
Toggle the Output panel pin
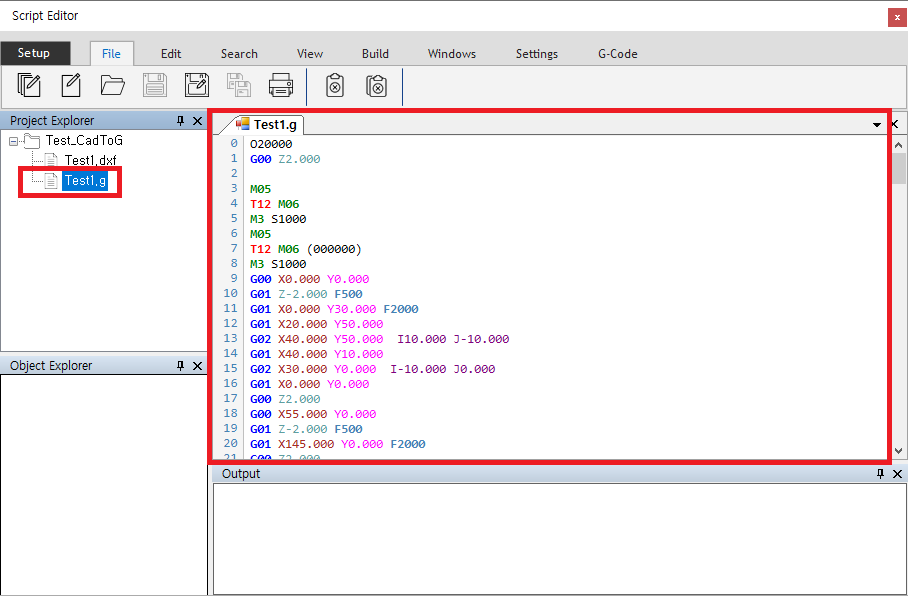tap(880, 474)
